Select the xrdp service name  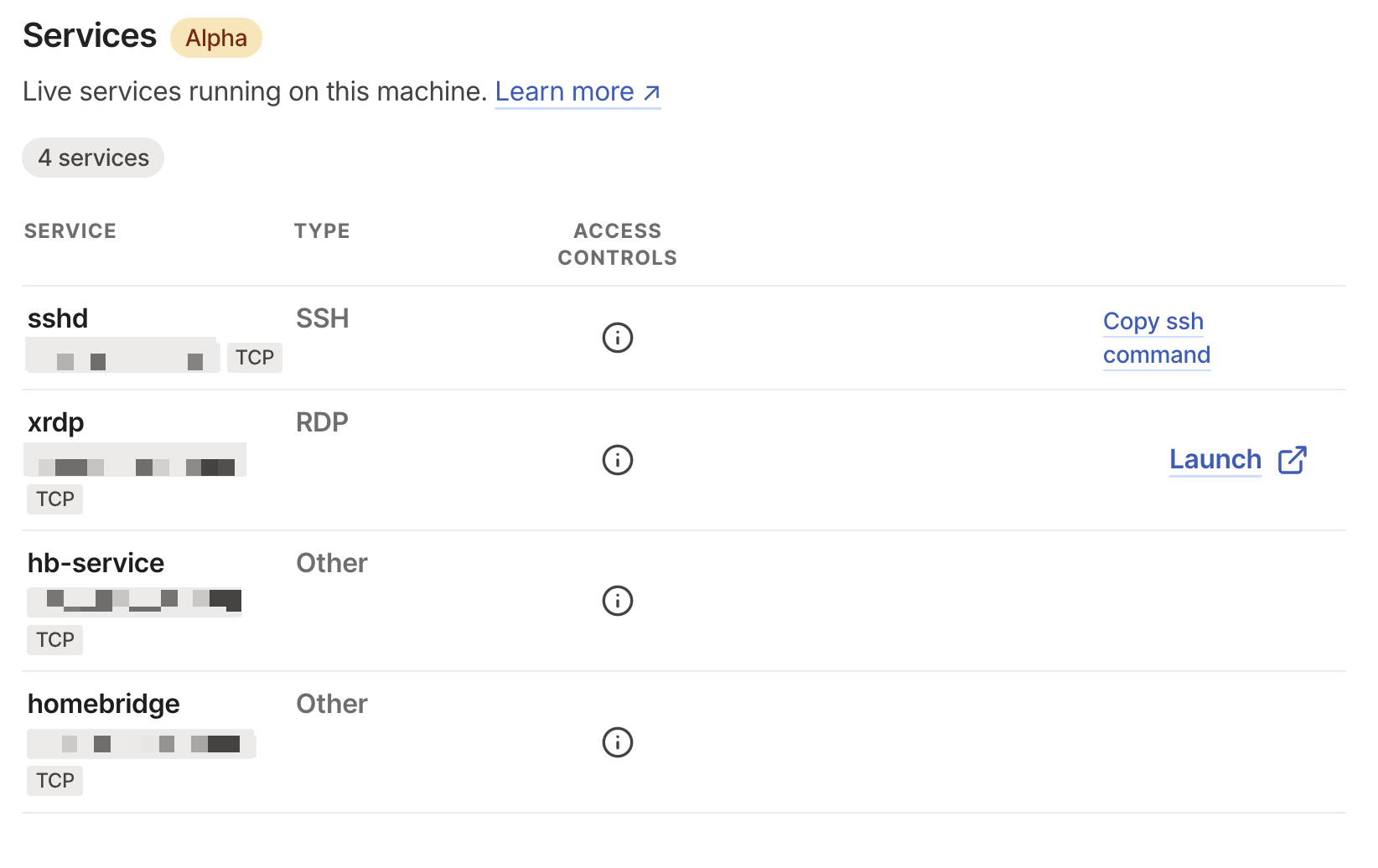[56, 422]
